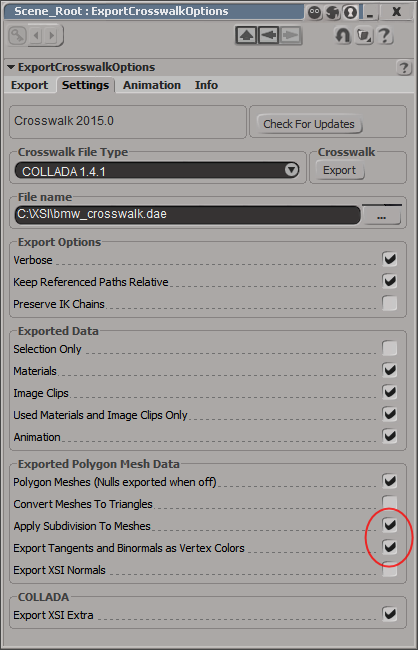Image resolution: width=418 pixels, height=650 pixels.
Task: Click the browse ellipsis button for file name
Action: pos(382,216)
